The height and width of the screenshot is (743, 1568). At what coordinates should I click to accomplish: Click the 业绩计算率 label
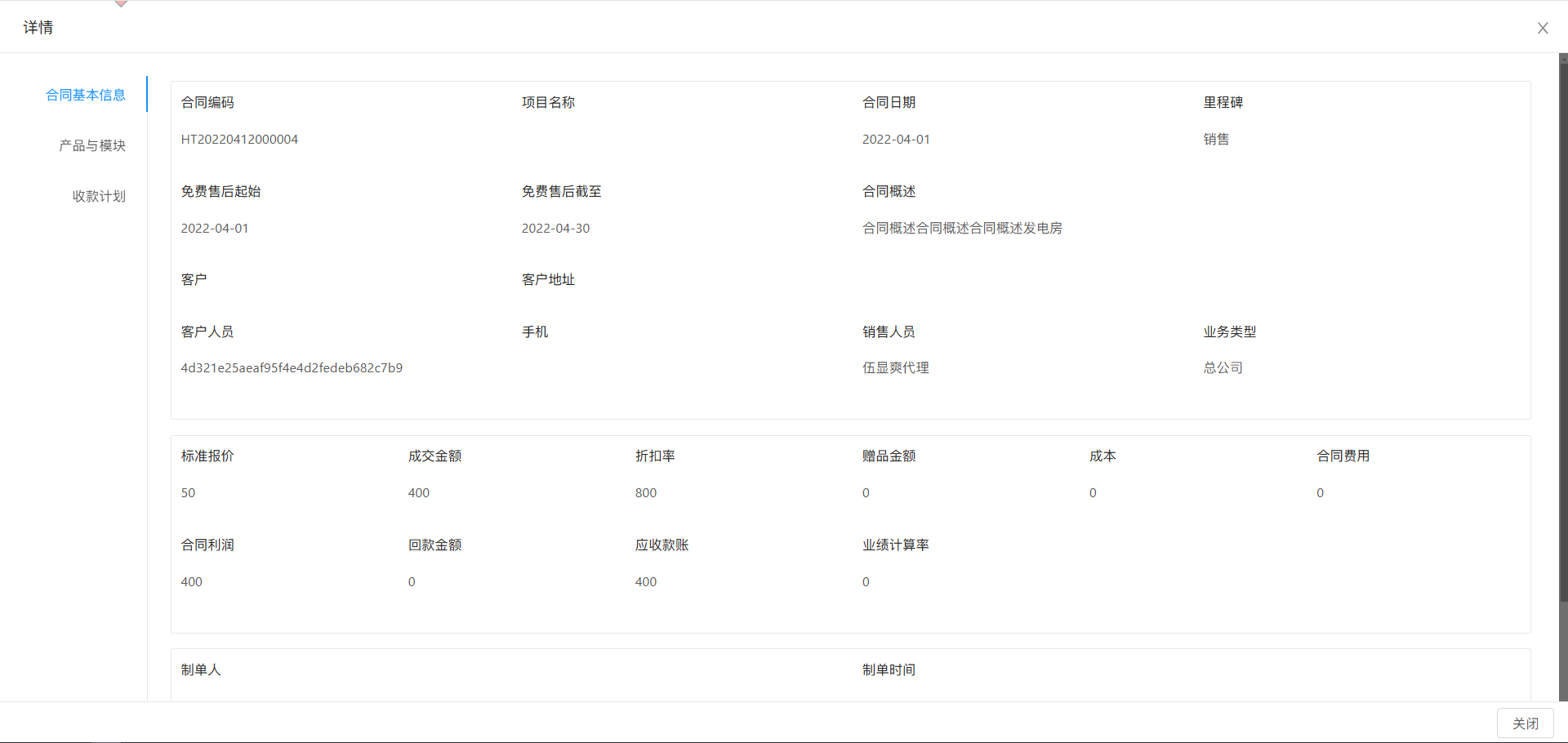[895, 545]
